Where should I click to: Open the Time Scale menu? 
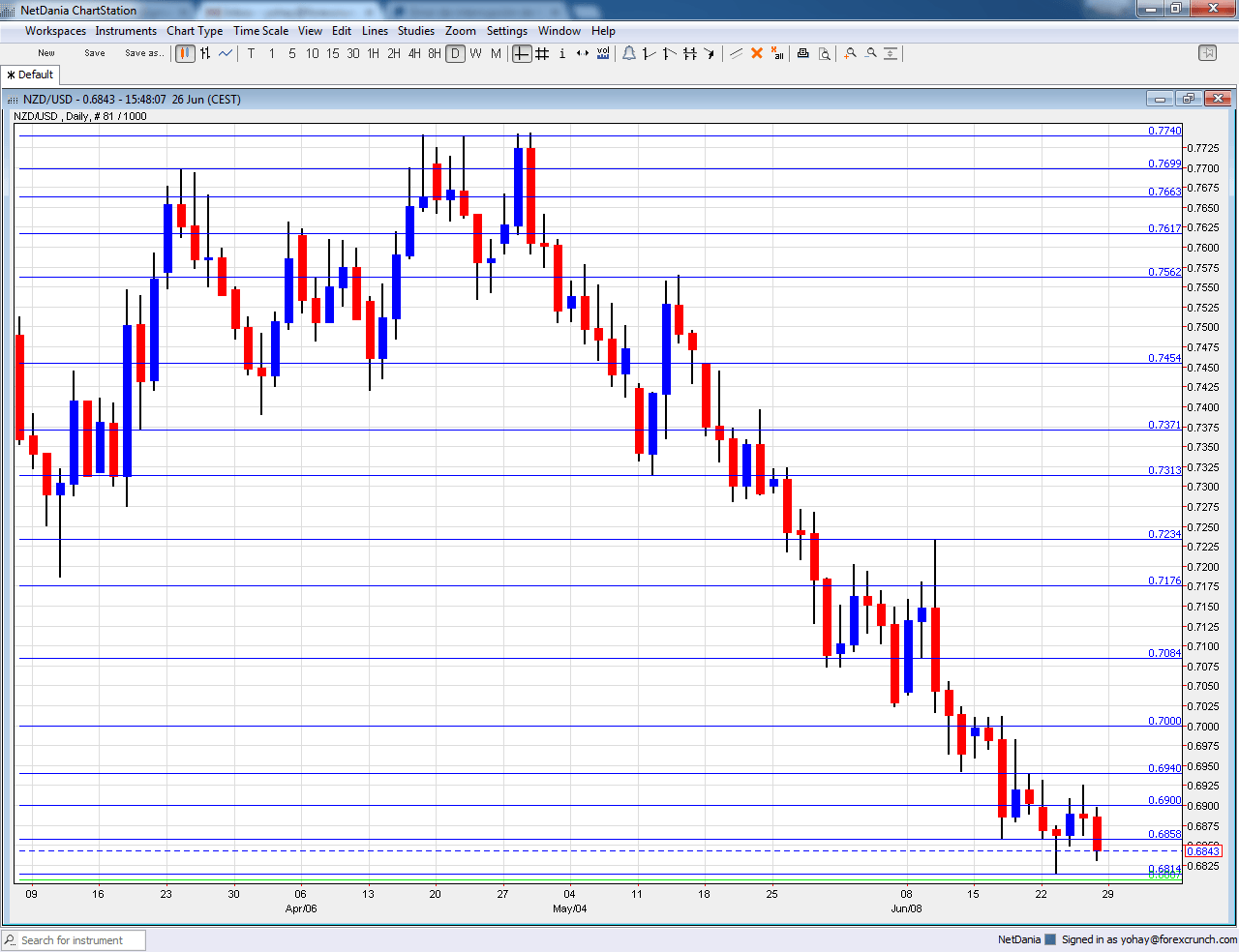(260, 31)
